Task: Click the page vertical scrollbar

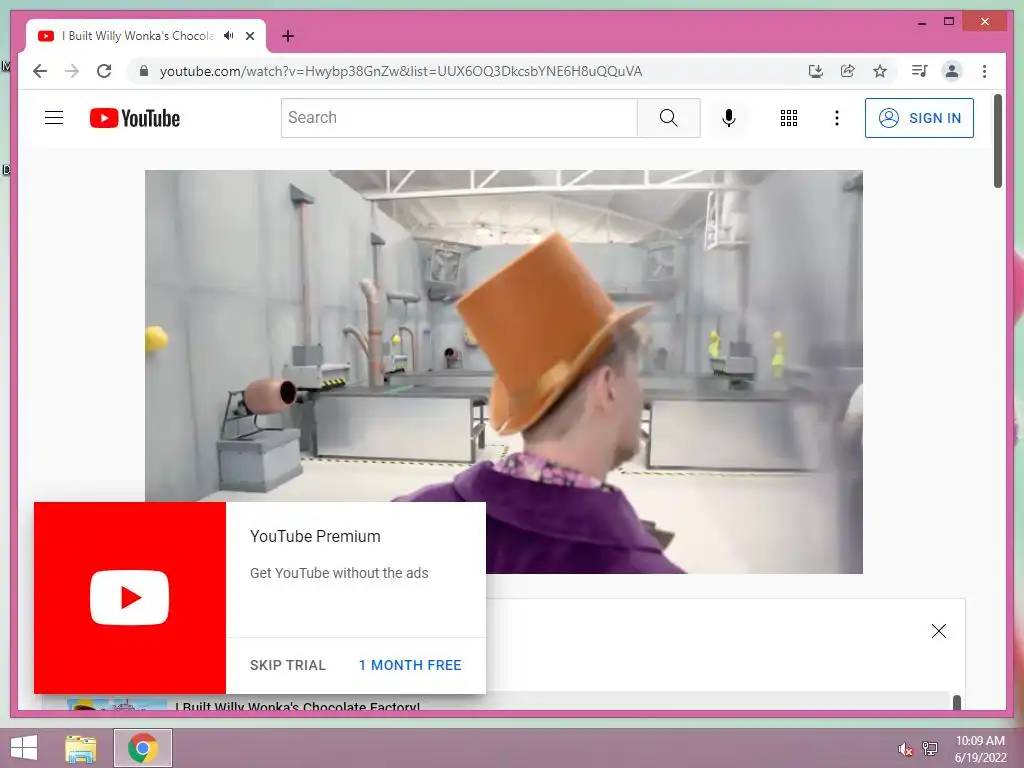Action: [x=997, y=140]
